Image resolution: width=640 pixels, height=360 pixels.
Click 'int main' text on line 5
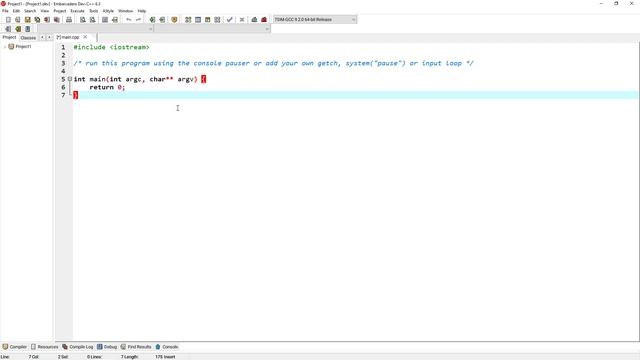pos(89,79)
